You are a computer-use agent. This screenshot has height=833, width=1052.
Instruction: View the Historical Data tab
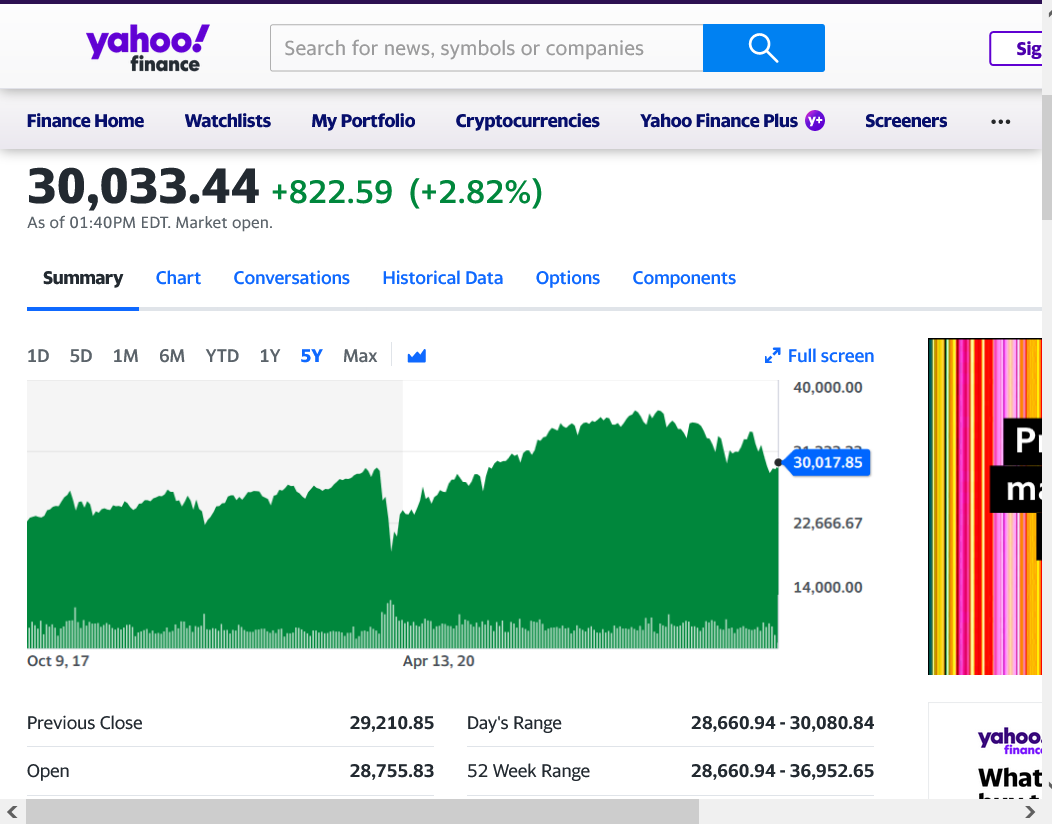click(x=443, y=278)
